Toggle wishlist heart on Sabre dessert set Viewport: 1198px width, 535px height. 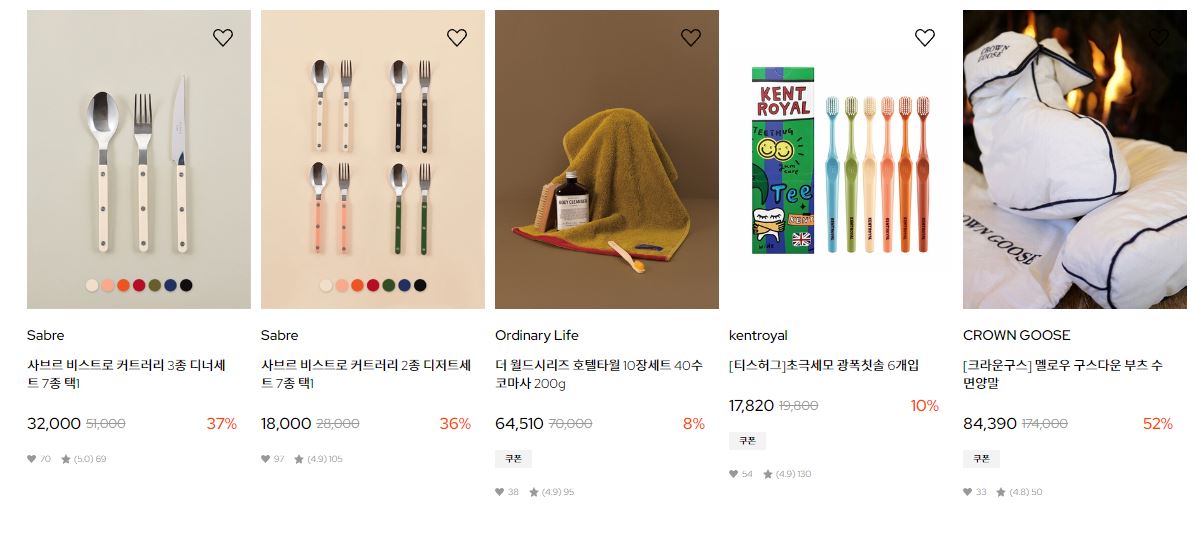pyautogui.click(x=457, y=37)
